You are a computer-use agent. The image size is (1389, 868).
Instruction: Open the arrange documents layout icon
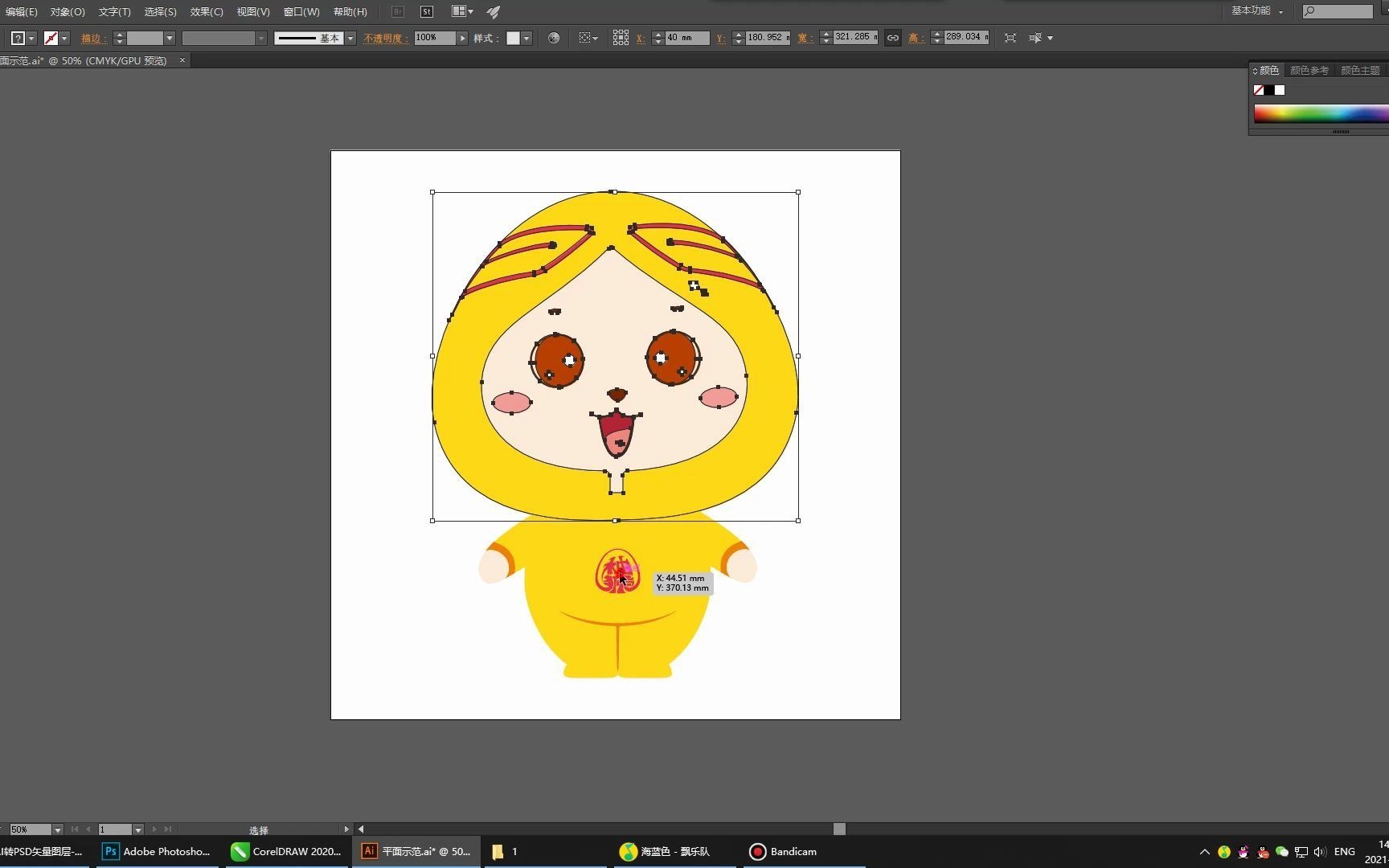461,12
